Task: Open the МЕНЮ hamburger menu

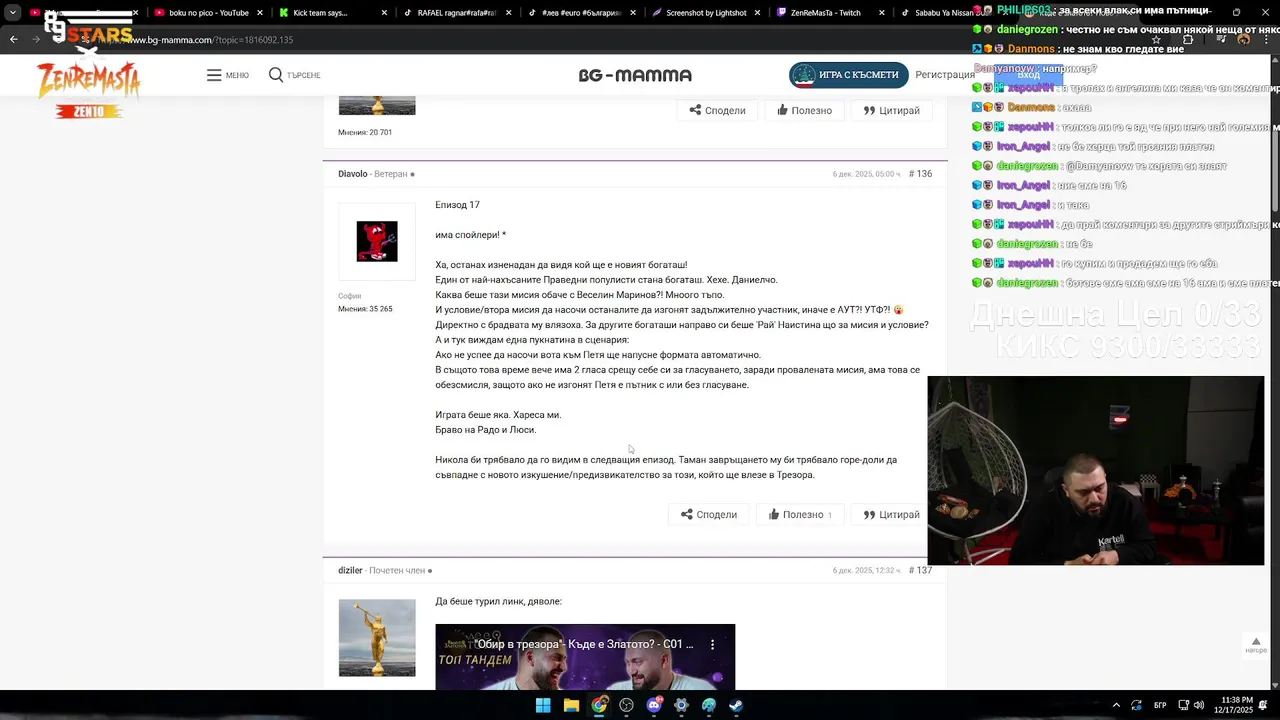Action: [x=227, y=75]
